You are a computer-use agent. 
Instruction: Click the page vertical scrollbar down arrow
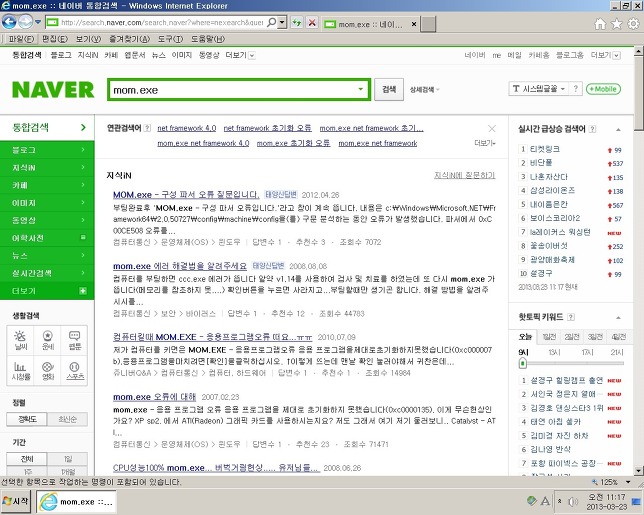638,471
